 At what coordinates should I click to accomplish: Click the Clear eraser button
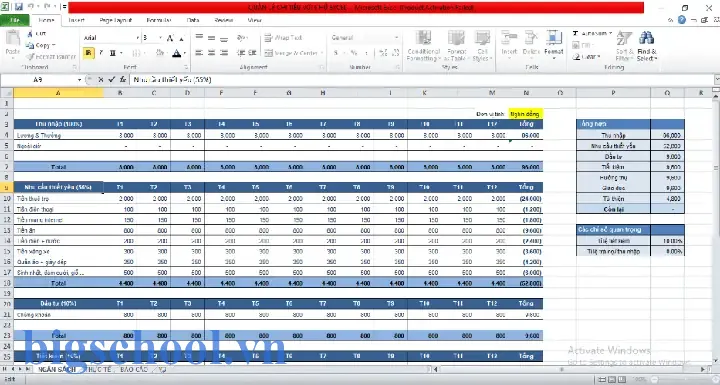point(586,57)
